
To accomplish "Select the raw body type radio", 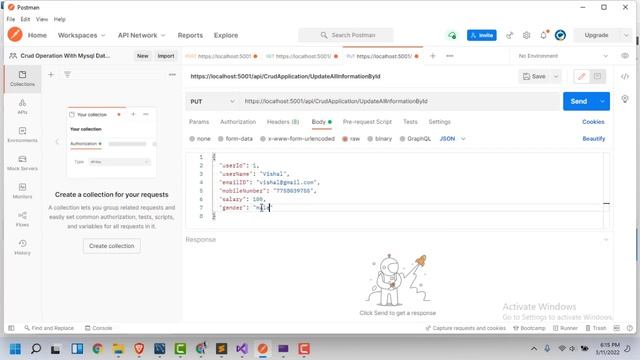I will tap(345, 139).
